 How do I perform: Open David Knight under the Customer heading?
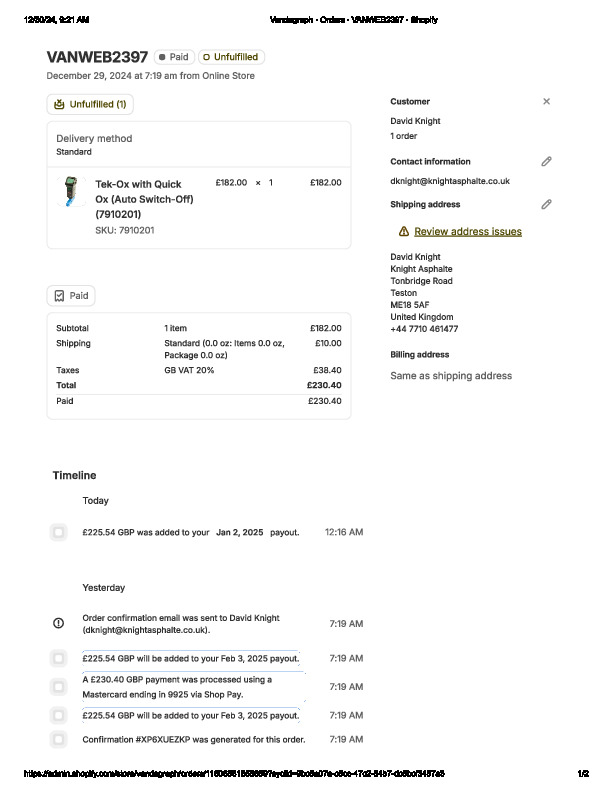coord(415,121)
